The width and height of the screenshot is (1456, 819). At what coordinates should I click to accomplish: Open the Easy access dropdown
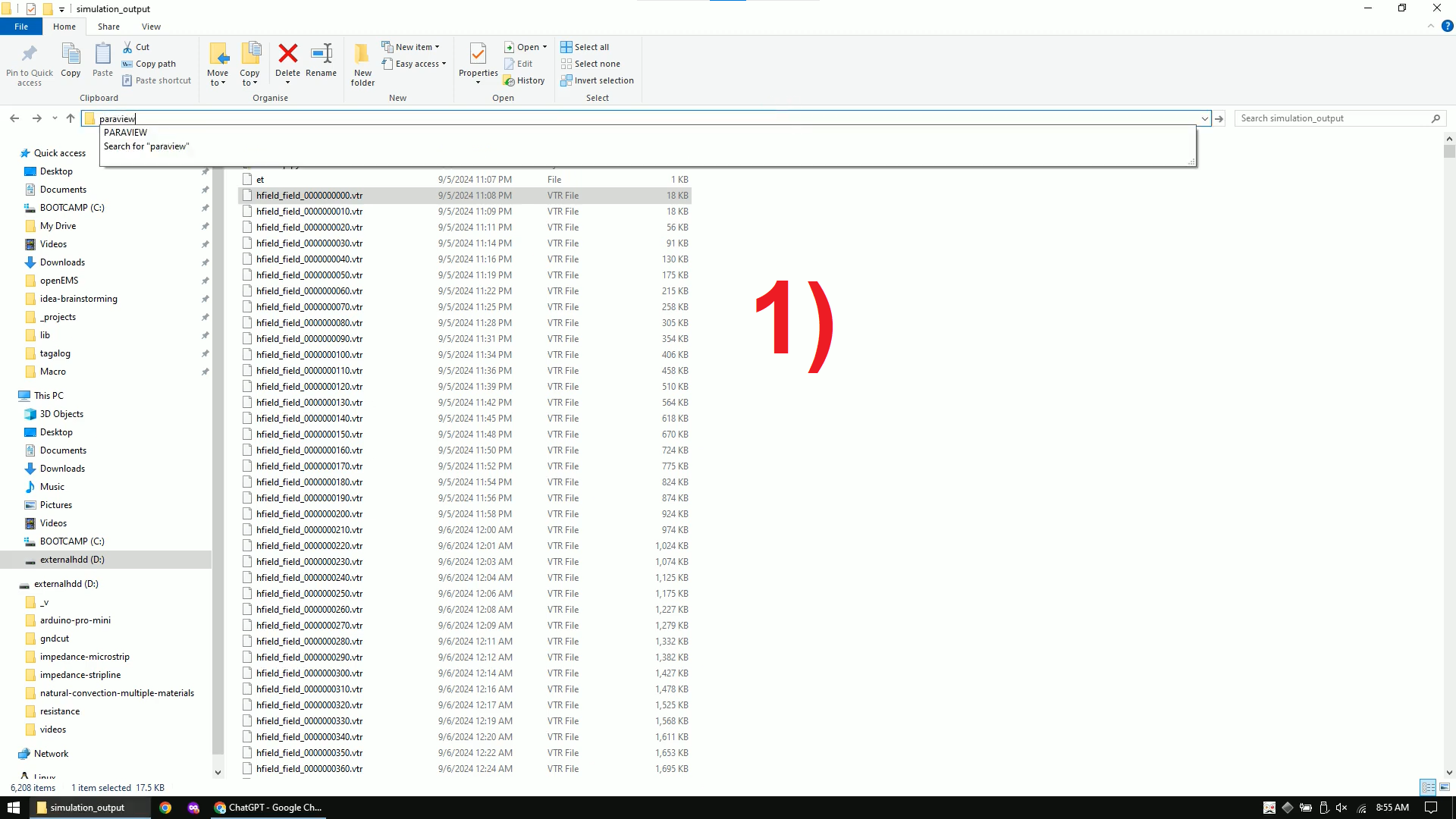[x=414, y=64]
